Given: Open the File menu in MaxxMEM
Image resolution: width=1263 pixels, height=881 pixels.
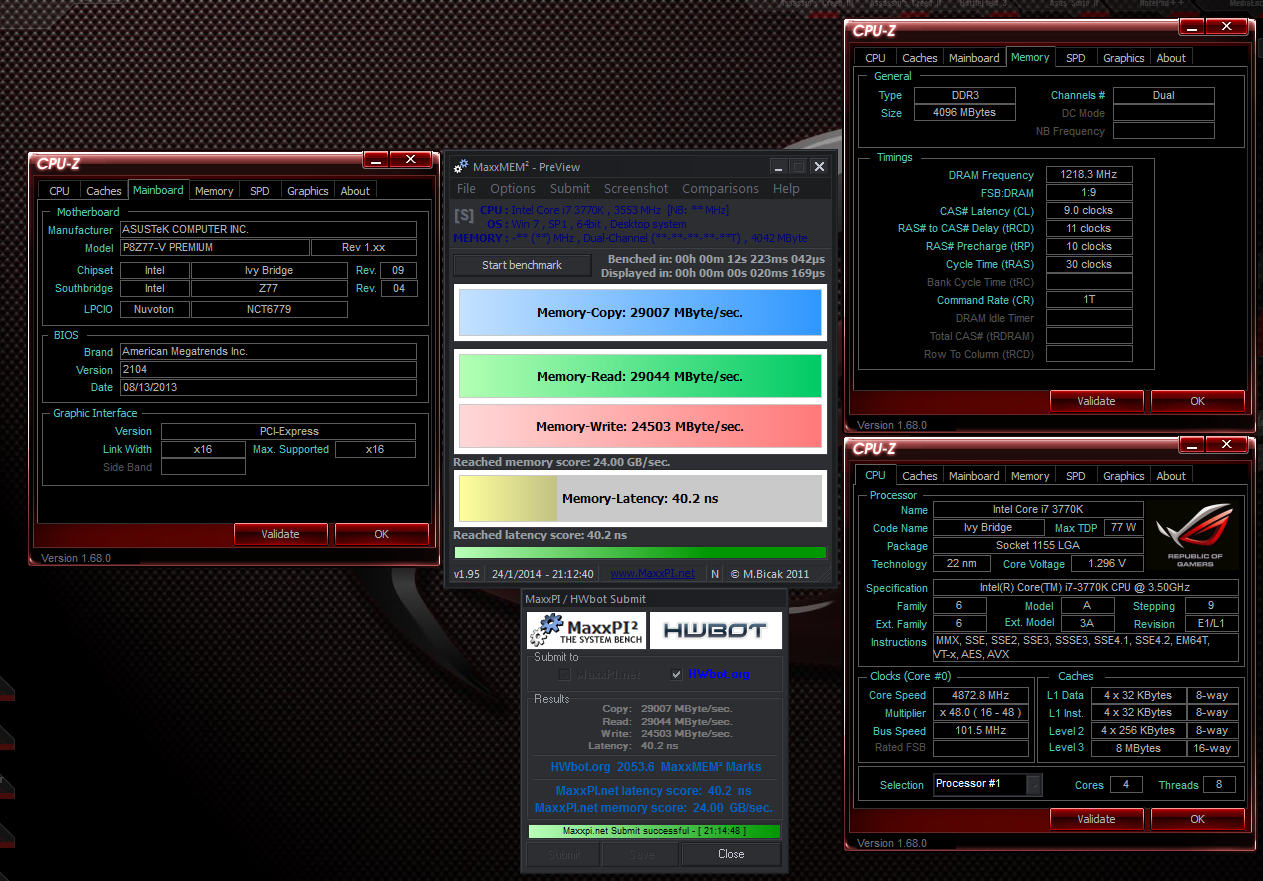Looking at the screenshot, I should click(466, 188).
